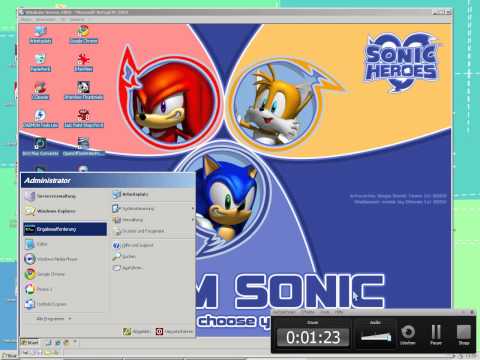Open Arbeitsplatz in Start menu right column
The image size is (480, 360).
[153, 194]
